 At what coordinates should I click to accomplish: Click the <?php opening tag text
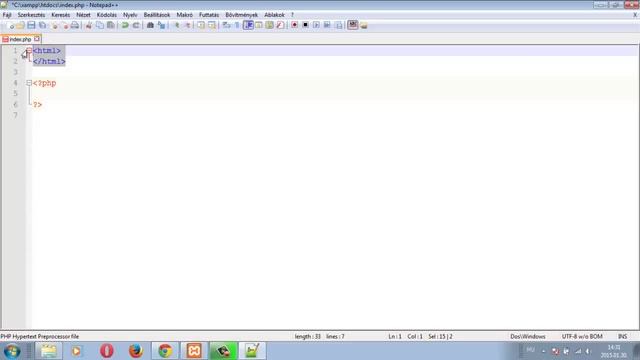(x=44, y=83)
